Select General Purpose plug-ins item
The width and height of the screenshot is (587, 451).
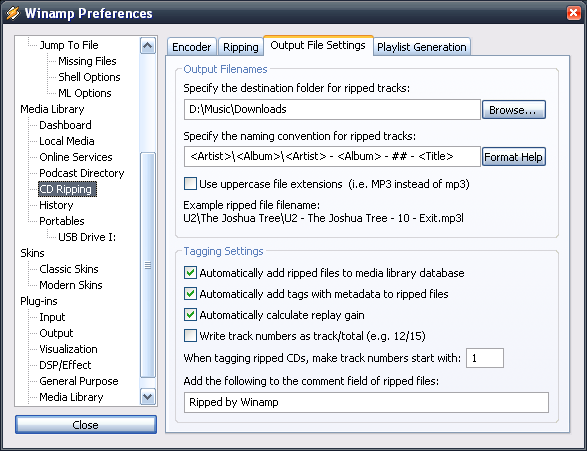tap(79, 381)
